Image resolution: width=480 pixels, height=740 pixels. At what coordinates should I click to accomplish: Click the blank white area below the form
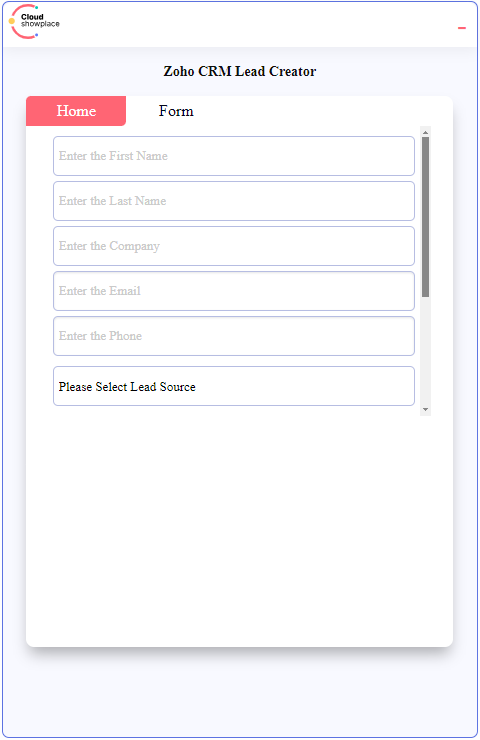click(239, 529)
